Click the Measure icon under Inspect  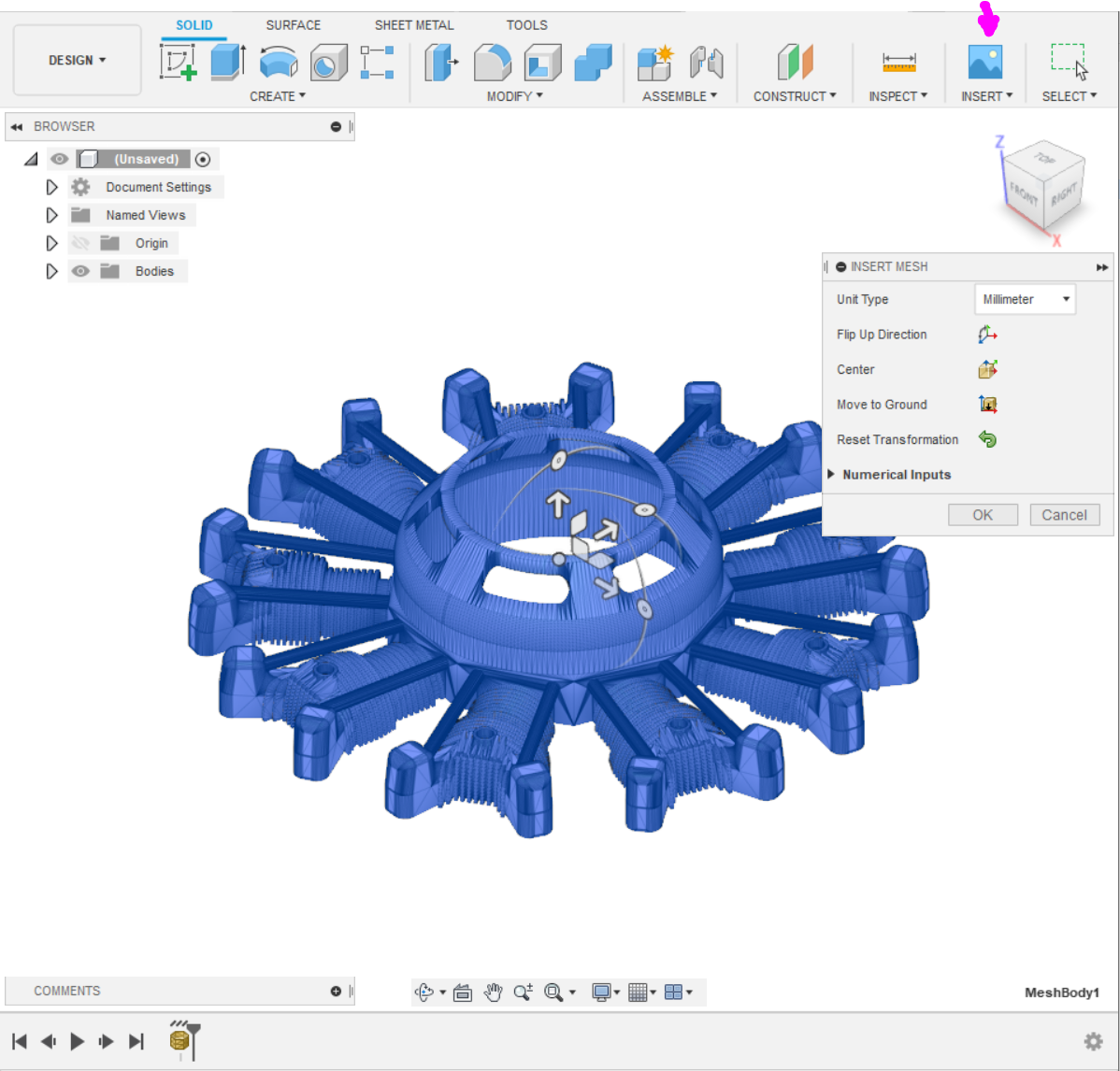pos(898,63)
